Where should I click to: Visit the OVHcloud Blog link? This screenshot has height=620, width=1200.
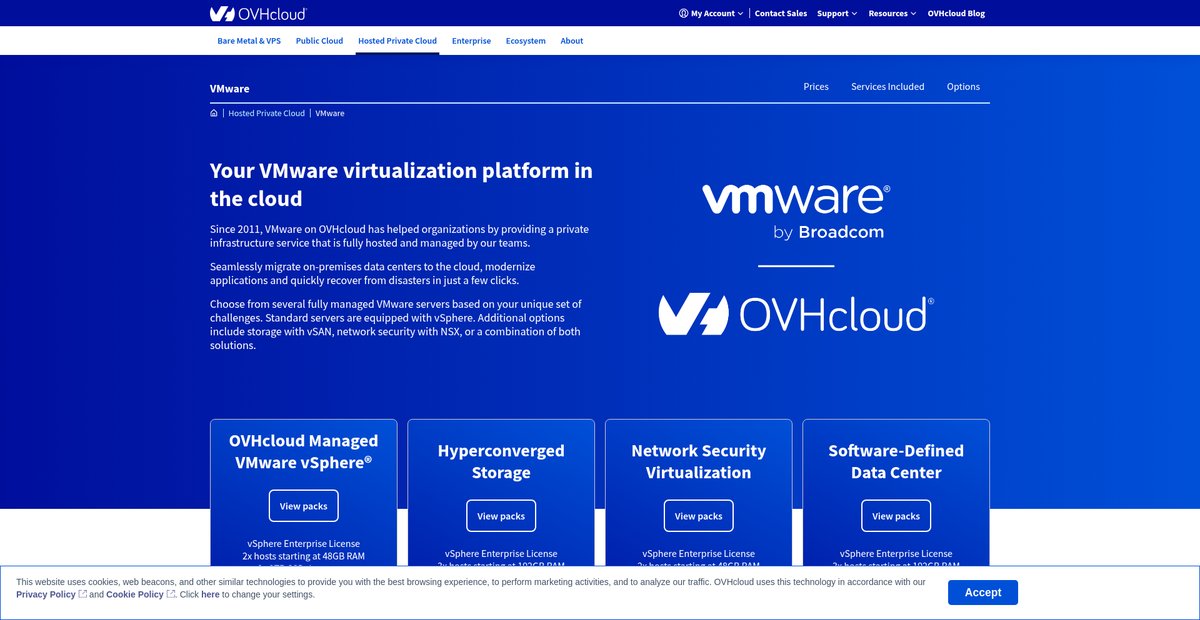click(956, 13)
